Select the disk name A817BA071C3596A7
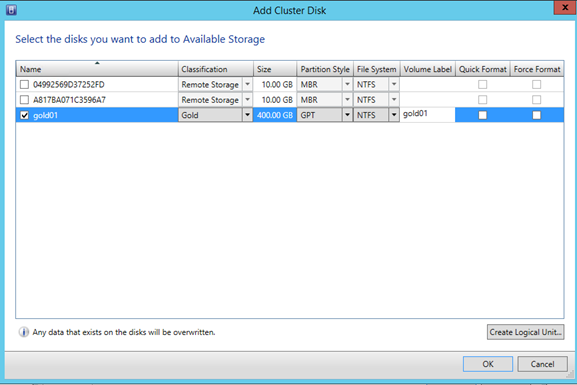Screen dimensions: 577x385 (x=69, y=100)
